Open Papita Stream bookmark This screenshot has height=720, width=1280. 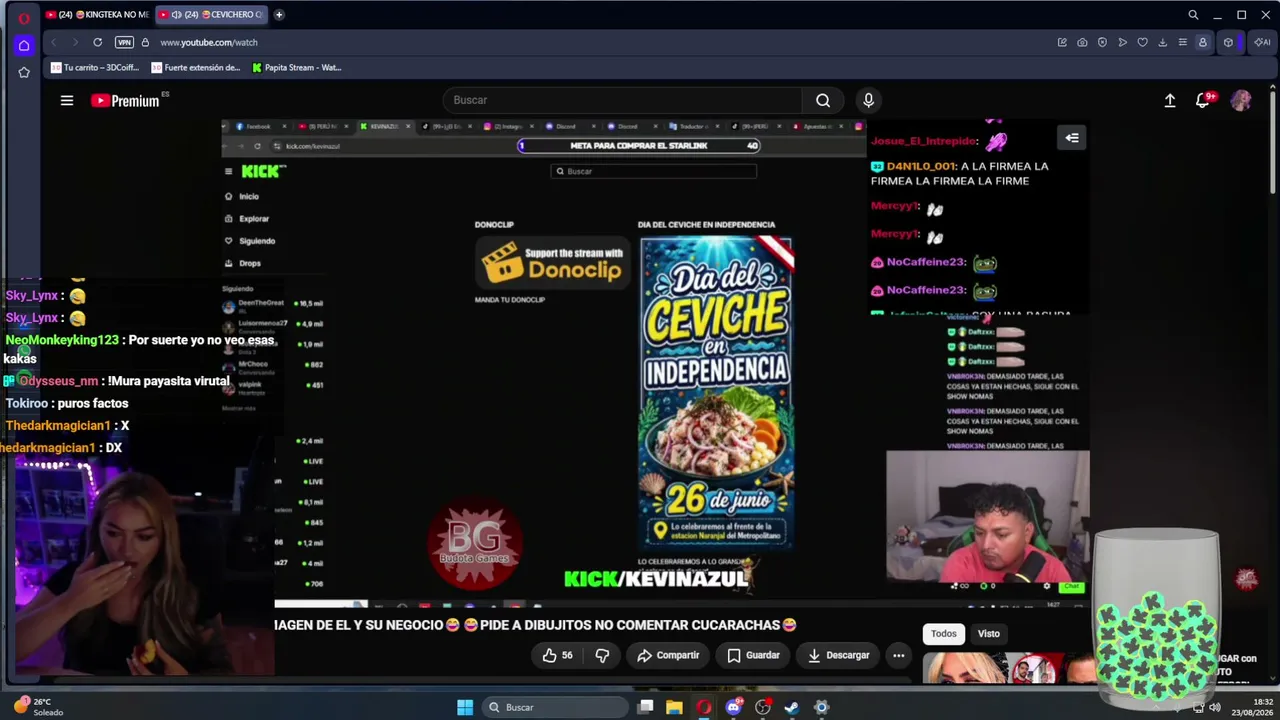[297, 68]
